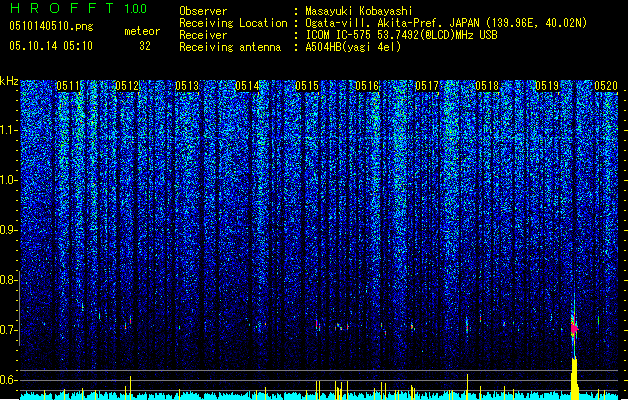Click the Observer field label

[203, 11]
